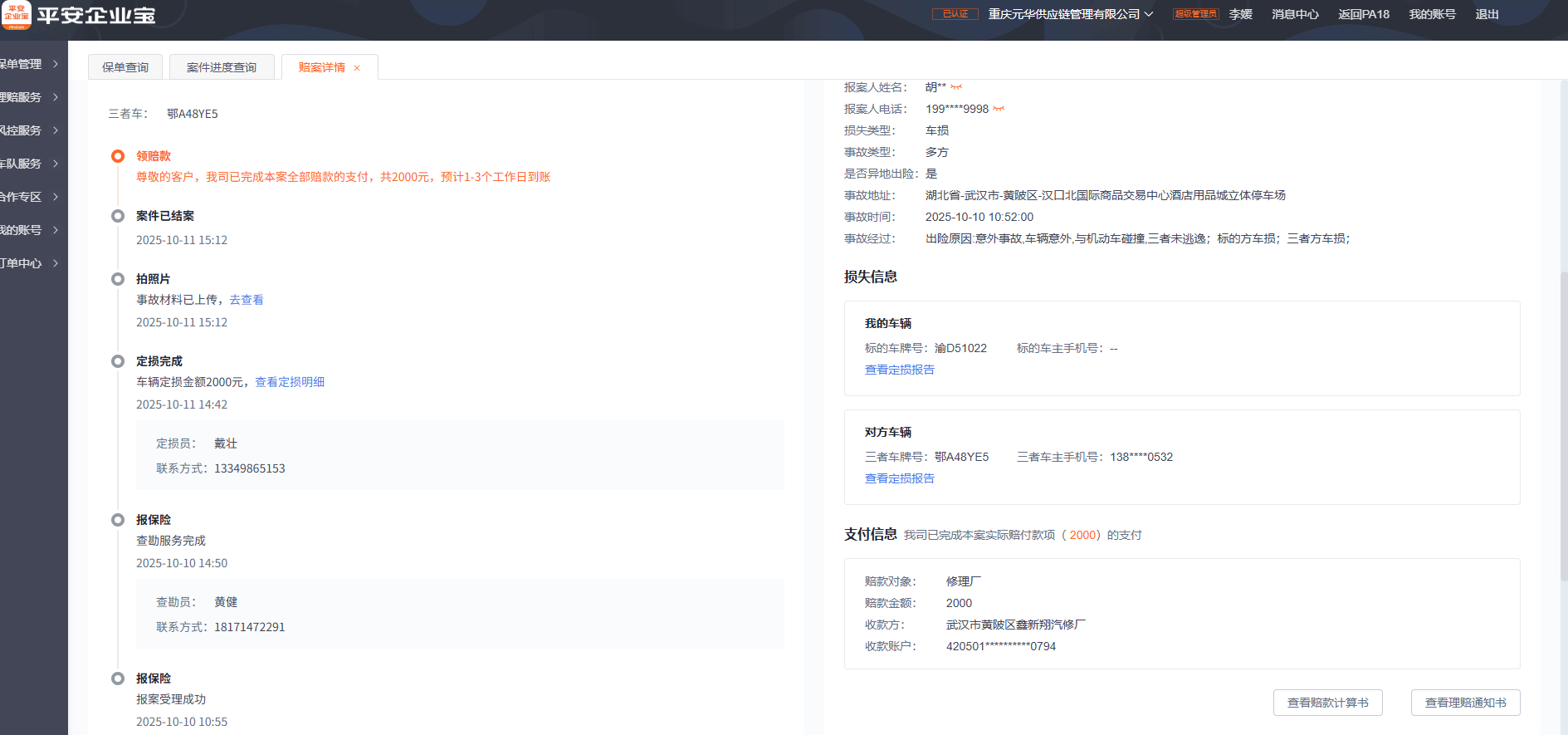
Task: Switch to the 案件进度查询 tab
Action: (222, 67)
